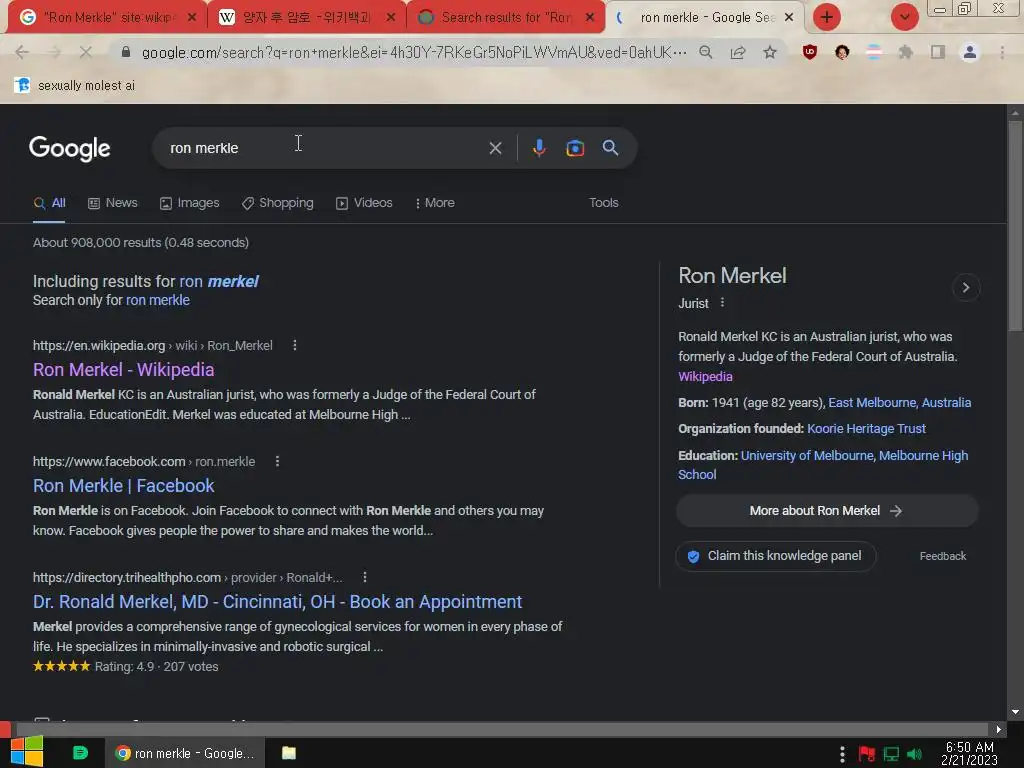The width and height of the screenshot is (1024, 768).
Task: Send Feedback on knowledge panel
Action: pyautogui.click(x=942, y=556)
